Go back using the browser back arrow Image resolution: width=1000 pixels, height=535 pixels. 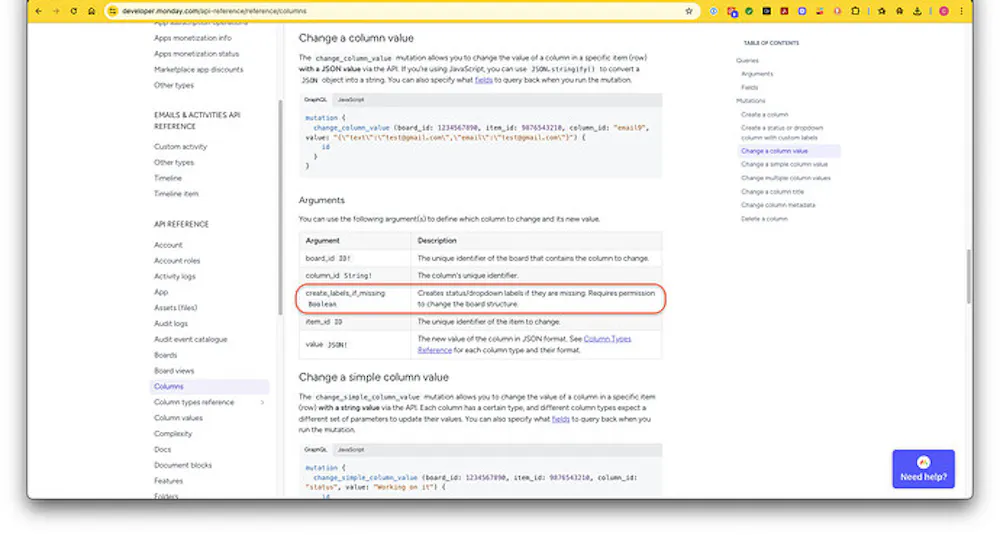(39, 11)
